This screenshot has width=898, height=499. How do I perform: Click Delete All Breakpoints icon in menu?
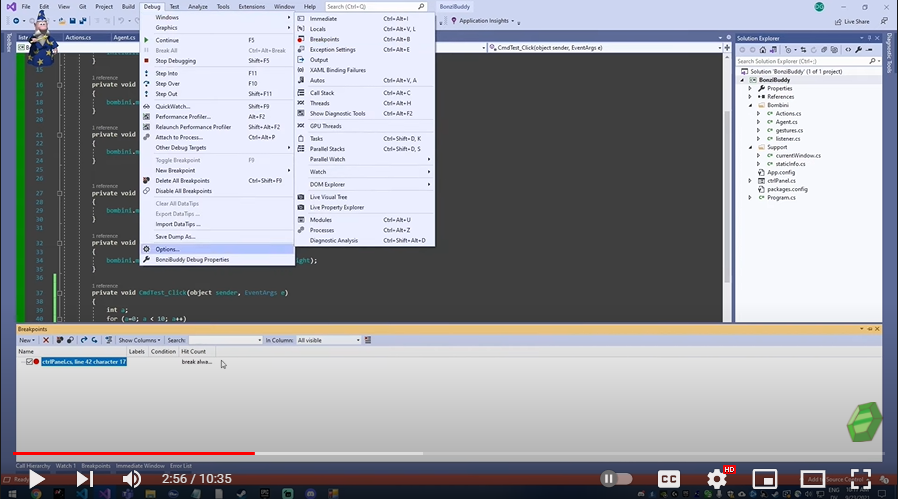click(146, 180)
